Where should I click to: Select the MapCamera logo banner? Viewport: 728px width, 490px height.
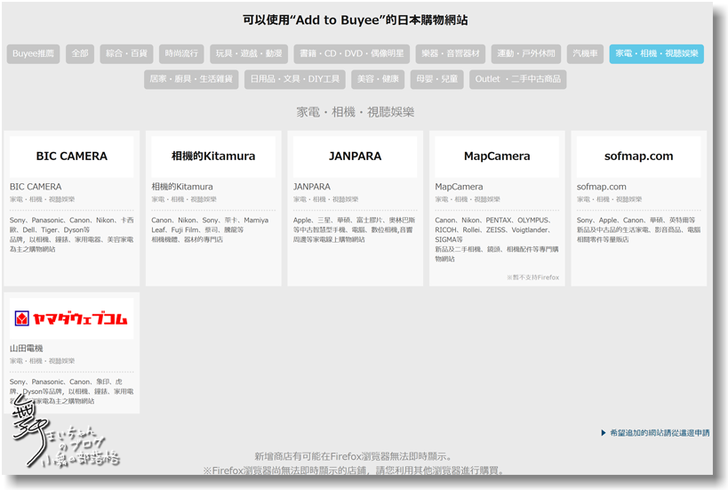point(497,157)
